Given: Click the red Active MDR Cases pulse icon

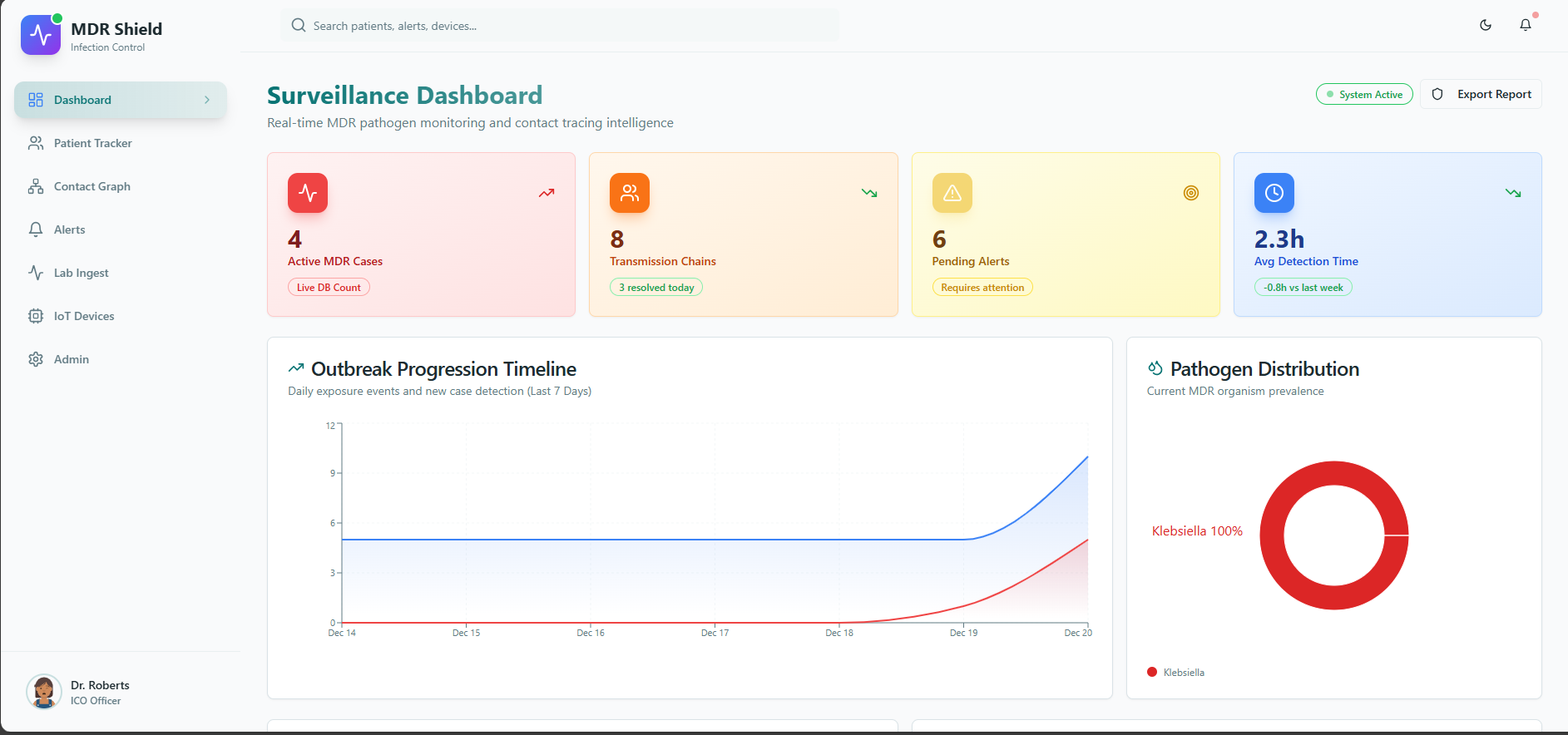Looking at the screenshot, I should coord(308,193).
